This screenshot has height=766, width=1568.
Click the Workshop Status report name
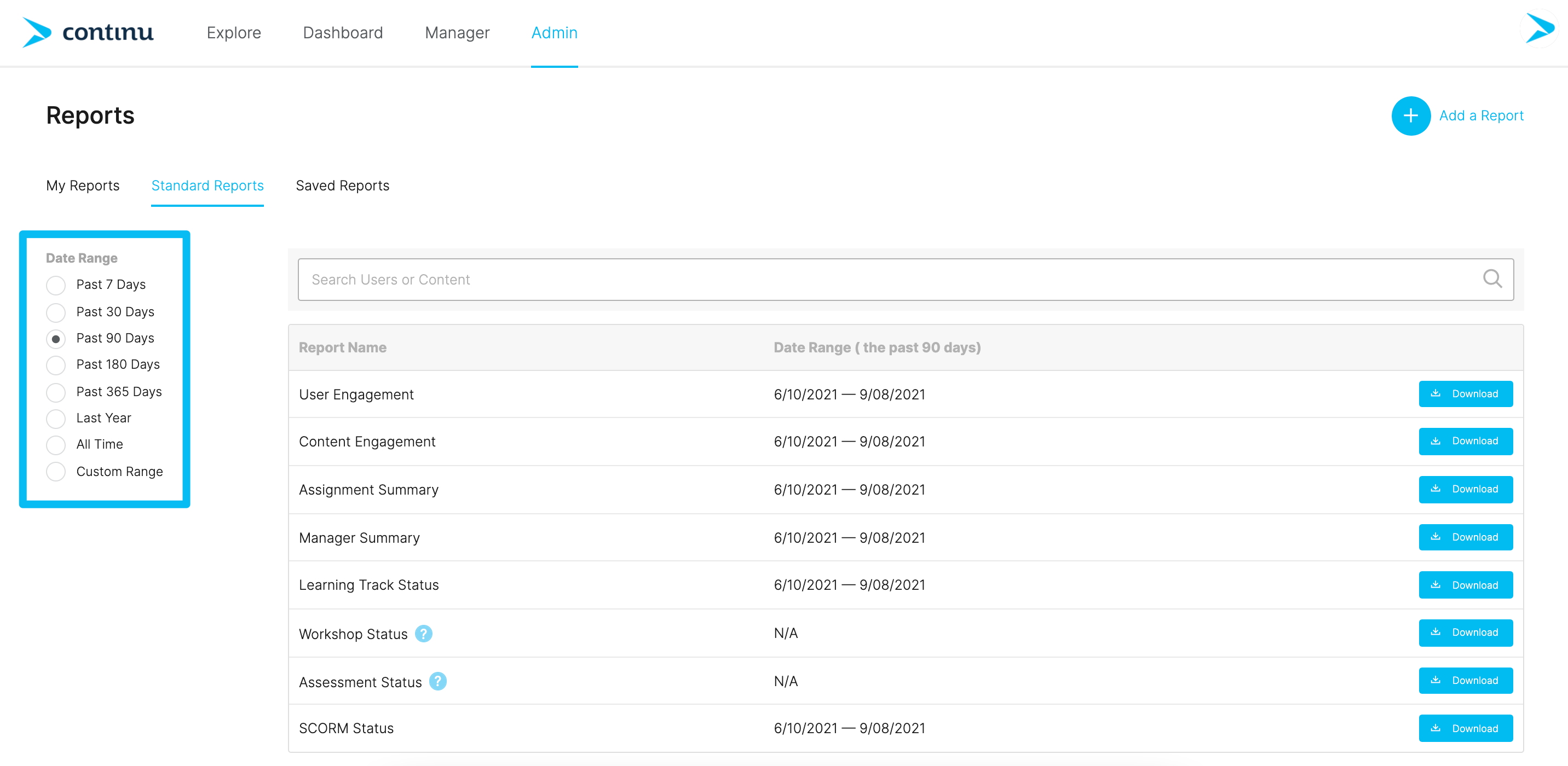tap(353, 634)
